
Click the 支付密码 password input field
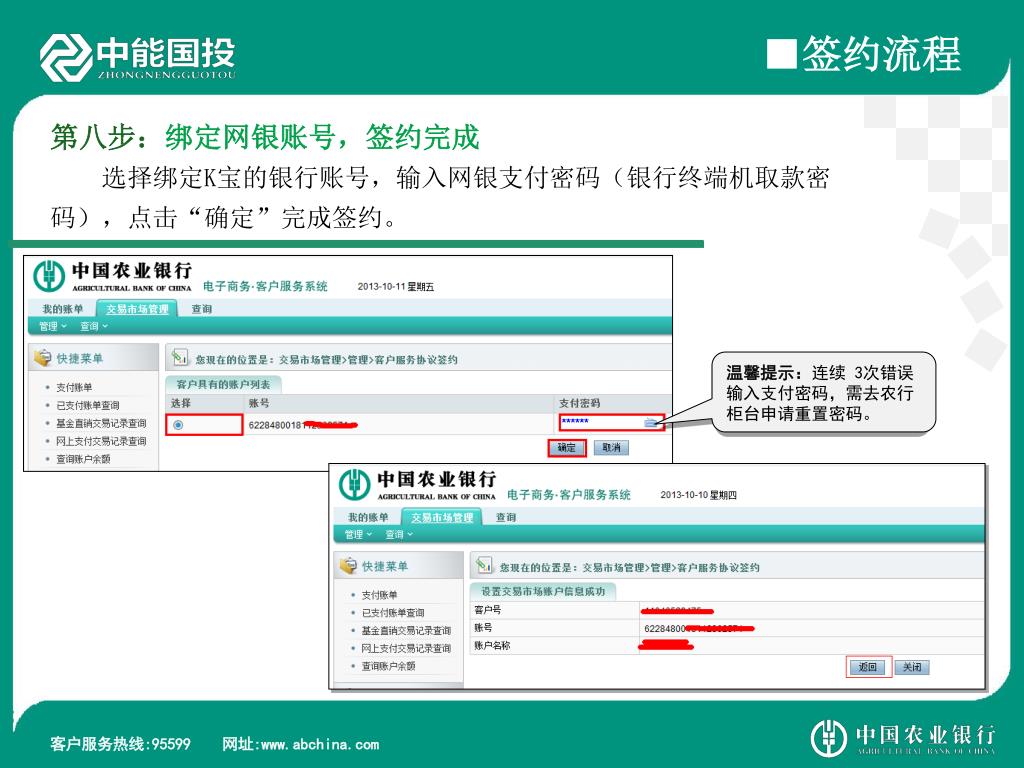point(611,423)
